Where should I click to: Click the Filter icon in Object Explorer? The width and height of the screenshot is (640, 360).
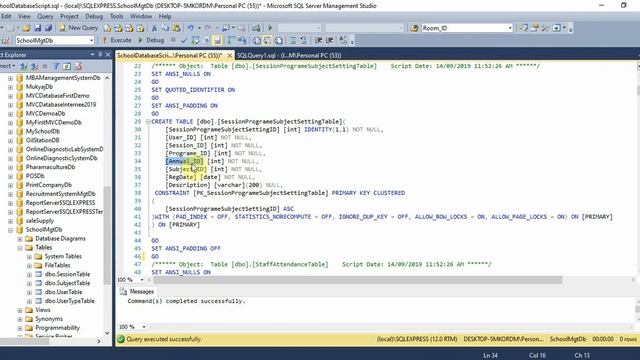click(x=56, y=66)
